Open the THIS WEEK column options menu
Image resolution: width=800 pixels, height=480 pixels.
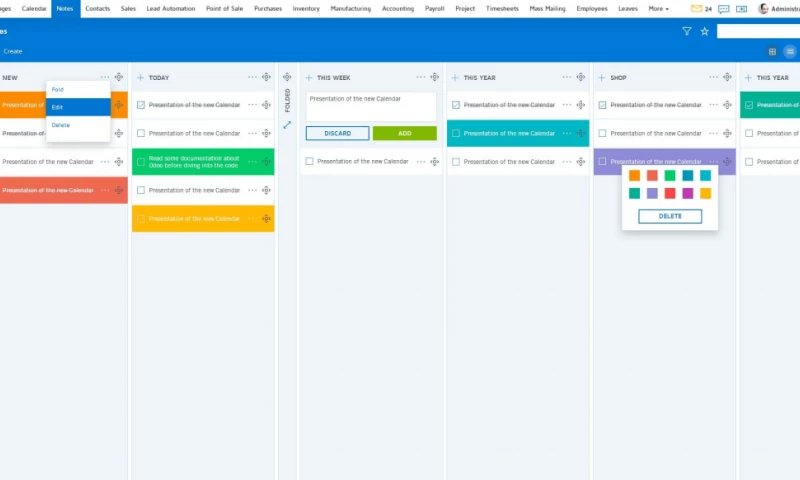click(x=421, y=77)
